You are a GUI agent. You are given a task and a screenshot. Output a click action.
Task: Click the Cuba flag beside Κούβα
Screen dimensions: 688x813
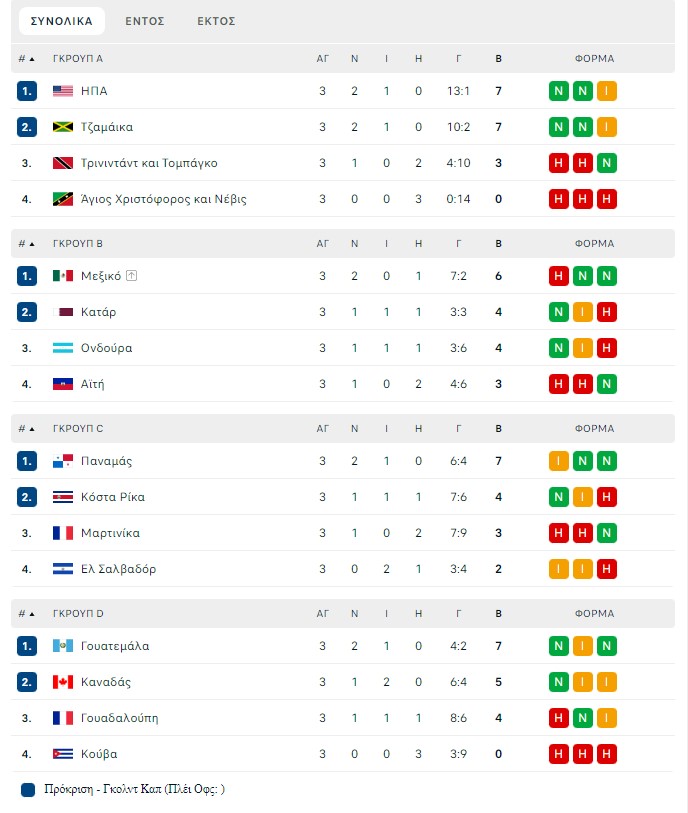(x=63, y=754)
